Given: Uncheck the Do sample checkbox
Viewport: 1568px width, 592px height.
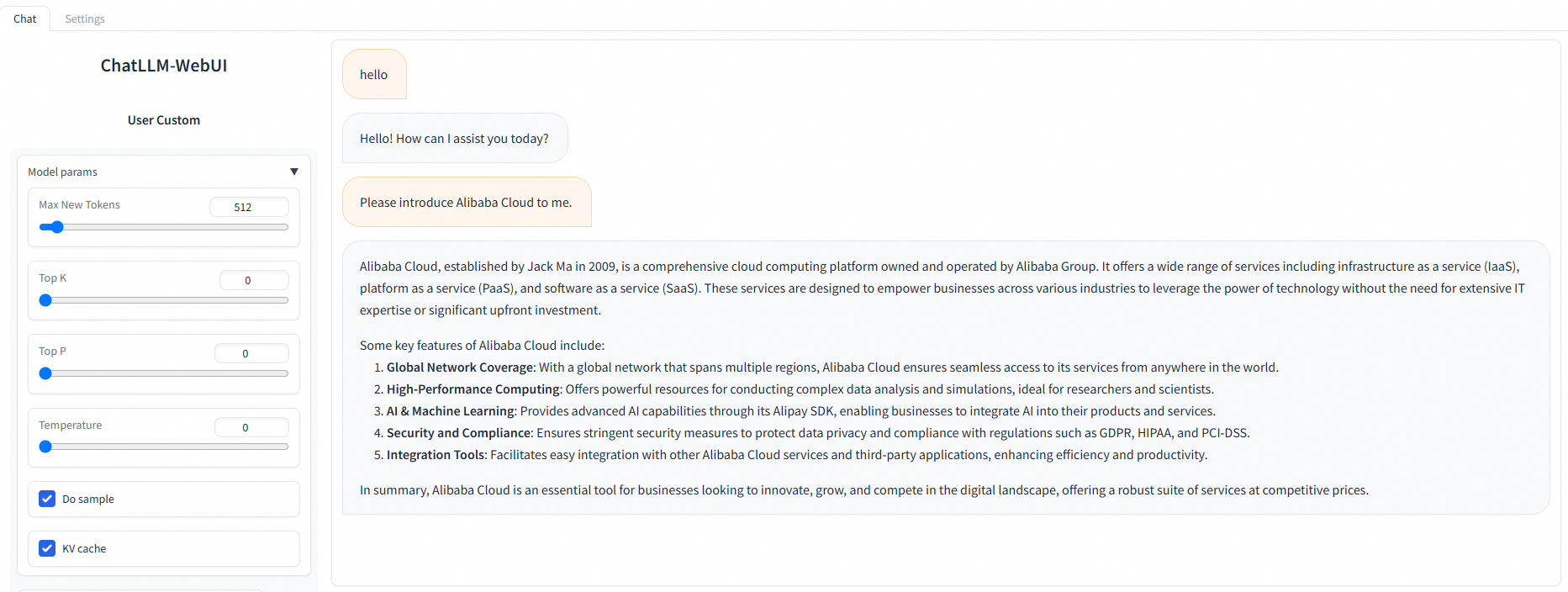Looking at the screenshot, I should click(47, 499).
